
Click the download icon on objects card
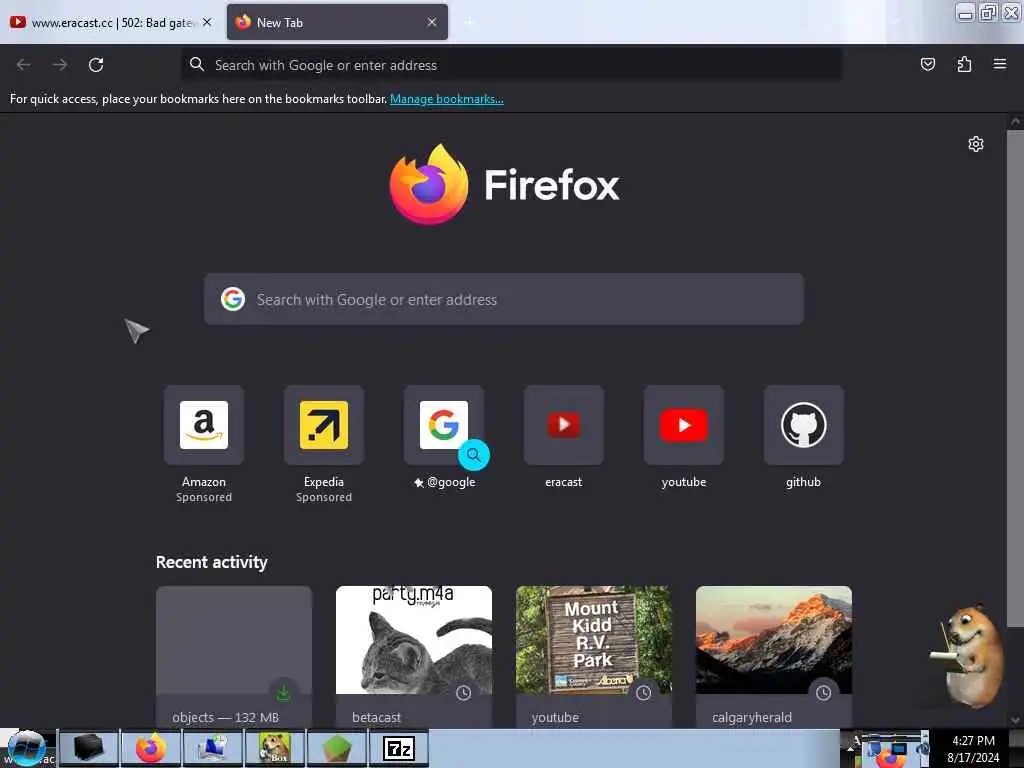(283, 693)
